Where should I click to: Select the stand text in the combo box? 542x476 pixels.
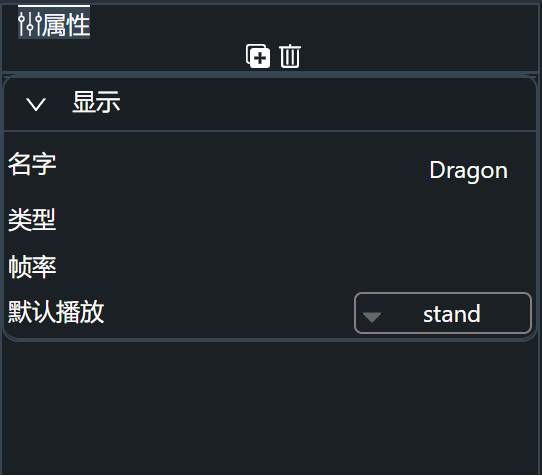[452, 314]
